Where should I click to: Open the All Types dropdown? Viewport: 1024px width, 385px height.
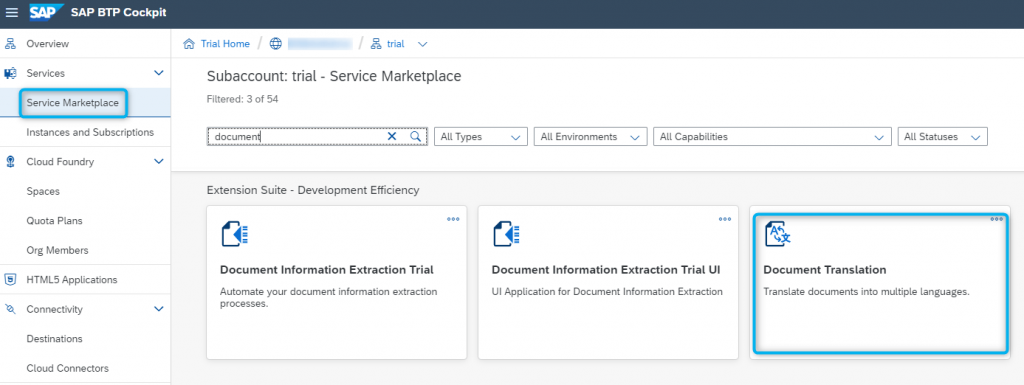click(x=481, y=137)
